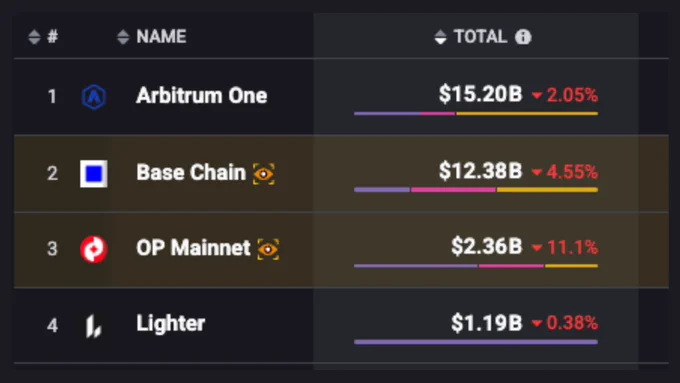Image resolution: width=680 pixels, height=383 pixels.
Task: Click the Arbitrum One logo icon
Action: coord(94,96)
